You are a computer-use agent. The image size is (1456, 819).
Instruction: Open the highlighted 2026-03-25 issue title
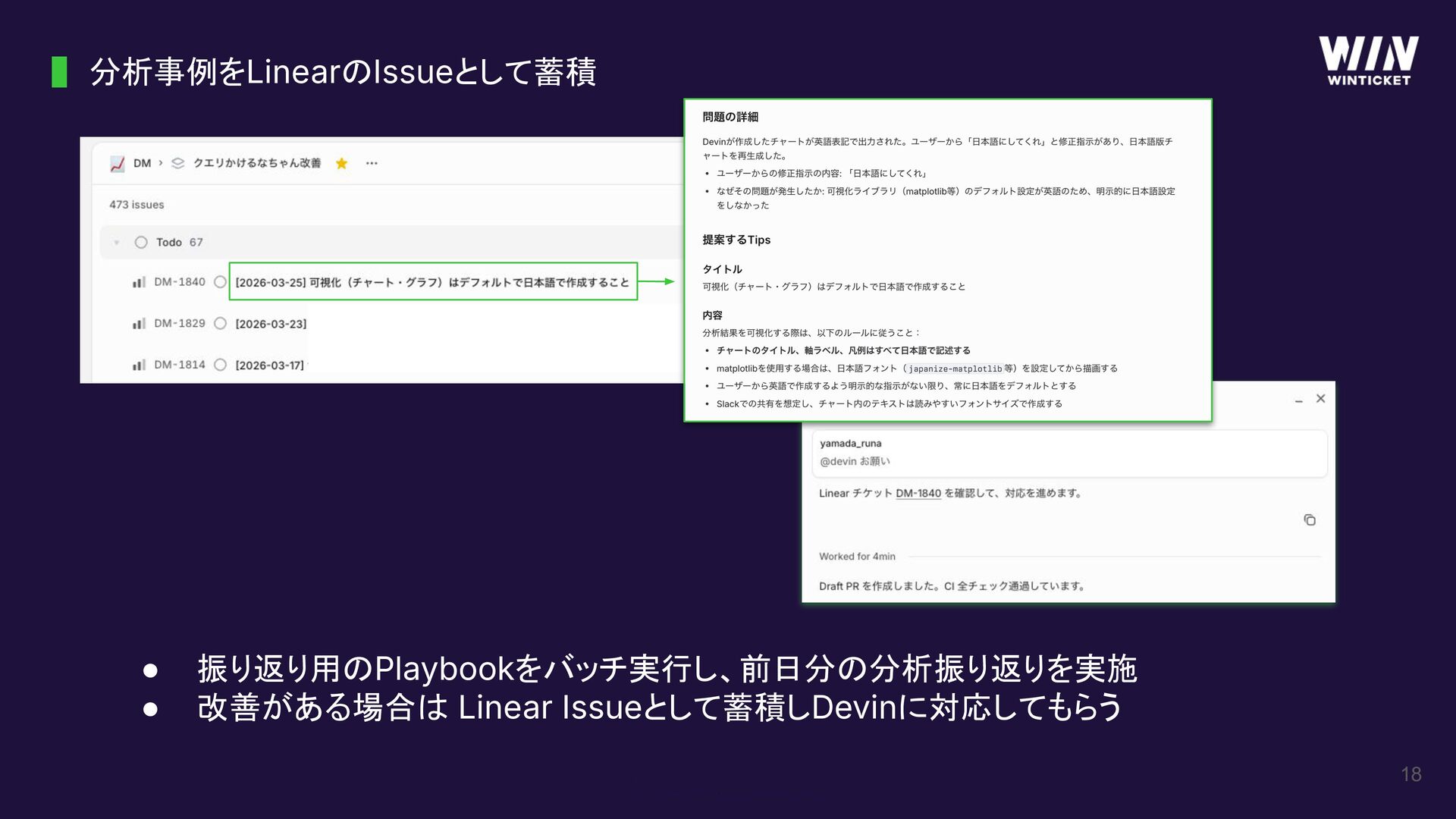[432, 282]
